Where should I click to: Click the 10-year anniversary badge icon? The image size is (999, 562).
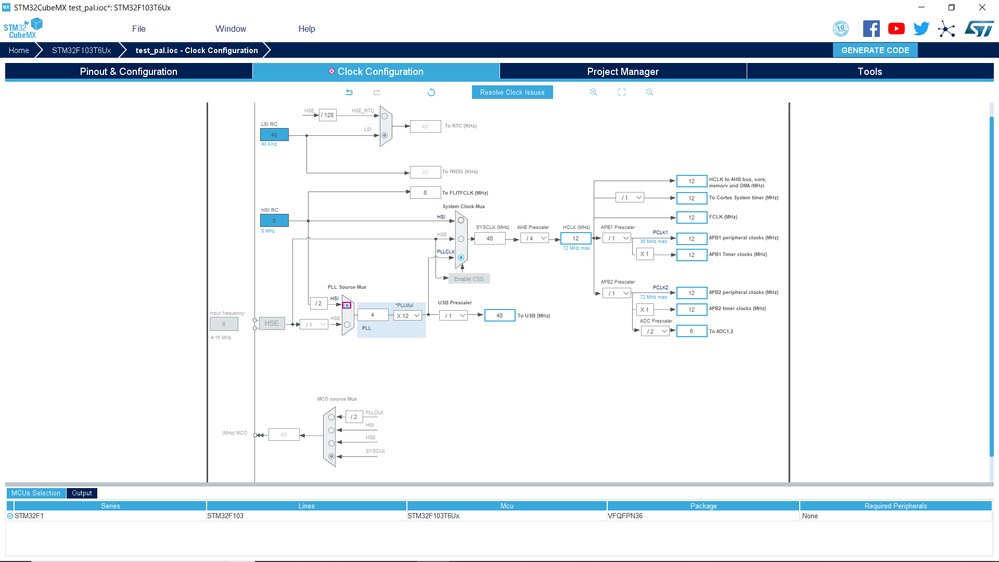pyautogui.click(x=841, y=29)
